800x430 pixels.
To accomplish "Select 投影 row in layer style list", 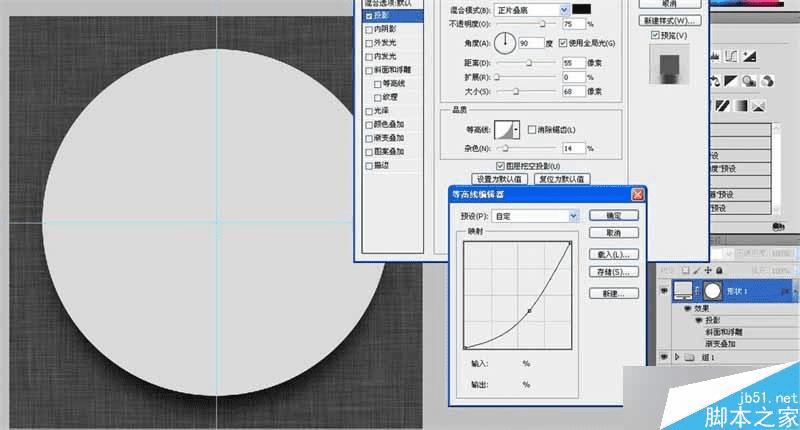I will pos(393,16).
